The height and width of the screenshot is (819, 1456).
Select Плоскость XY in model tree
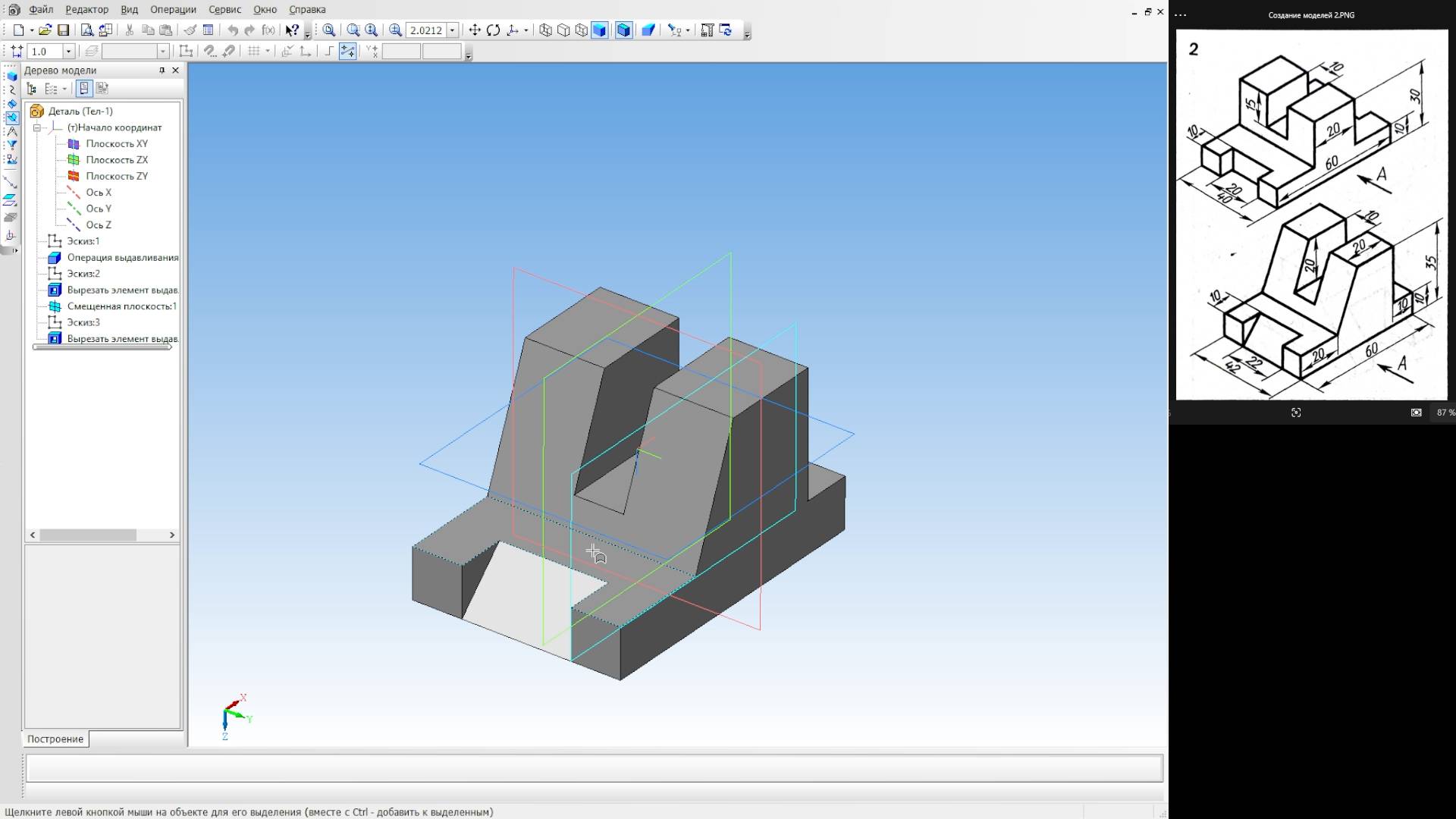point(116,143)
